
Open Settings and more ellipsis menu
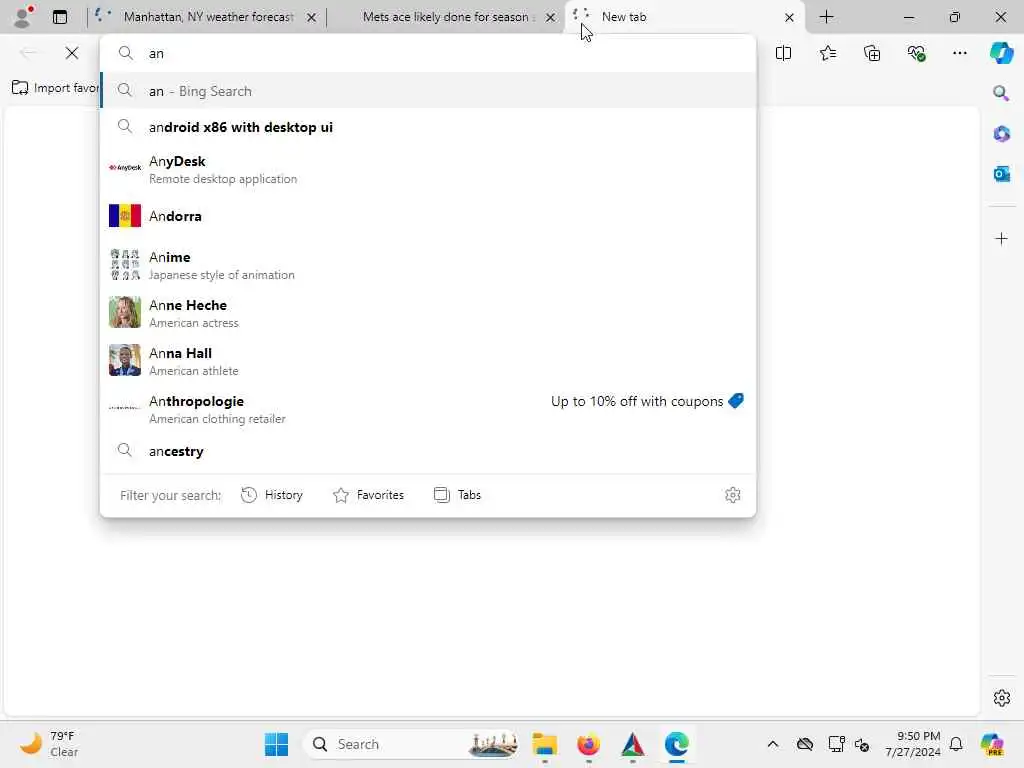[959, 53]
